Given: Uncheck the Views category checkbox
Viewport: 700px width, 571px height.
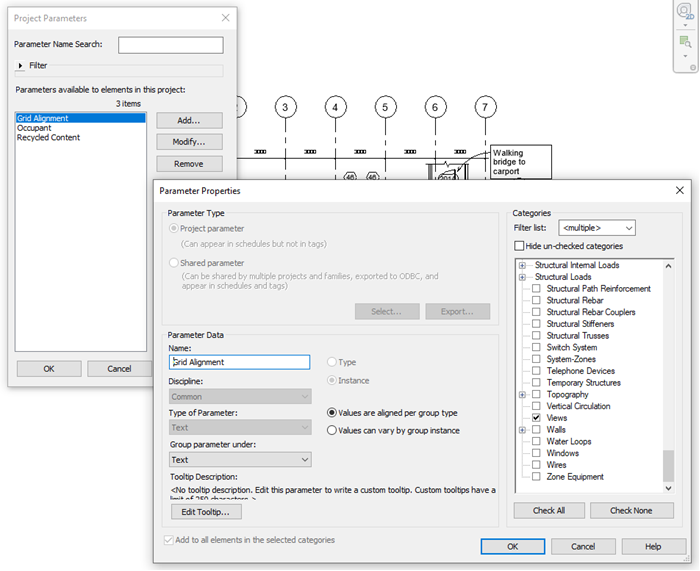Looking at the screenshot, I should pos(537,418).
